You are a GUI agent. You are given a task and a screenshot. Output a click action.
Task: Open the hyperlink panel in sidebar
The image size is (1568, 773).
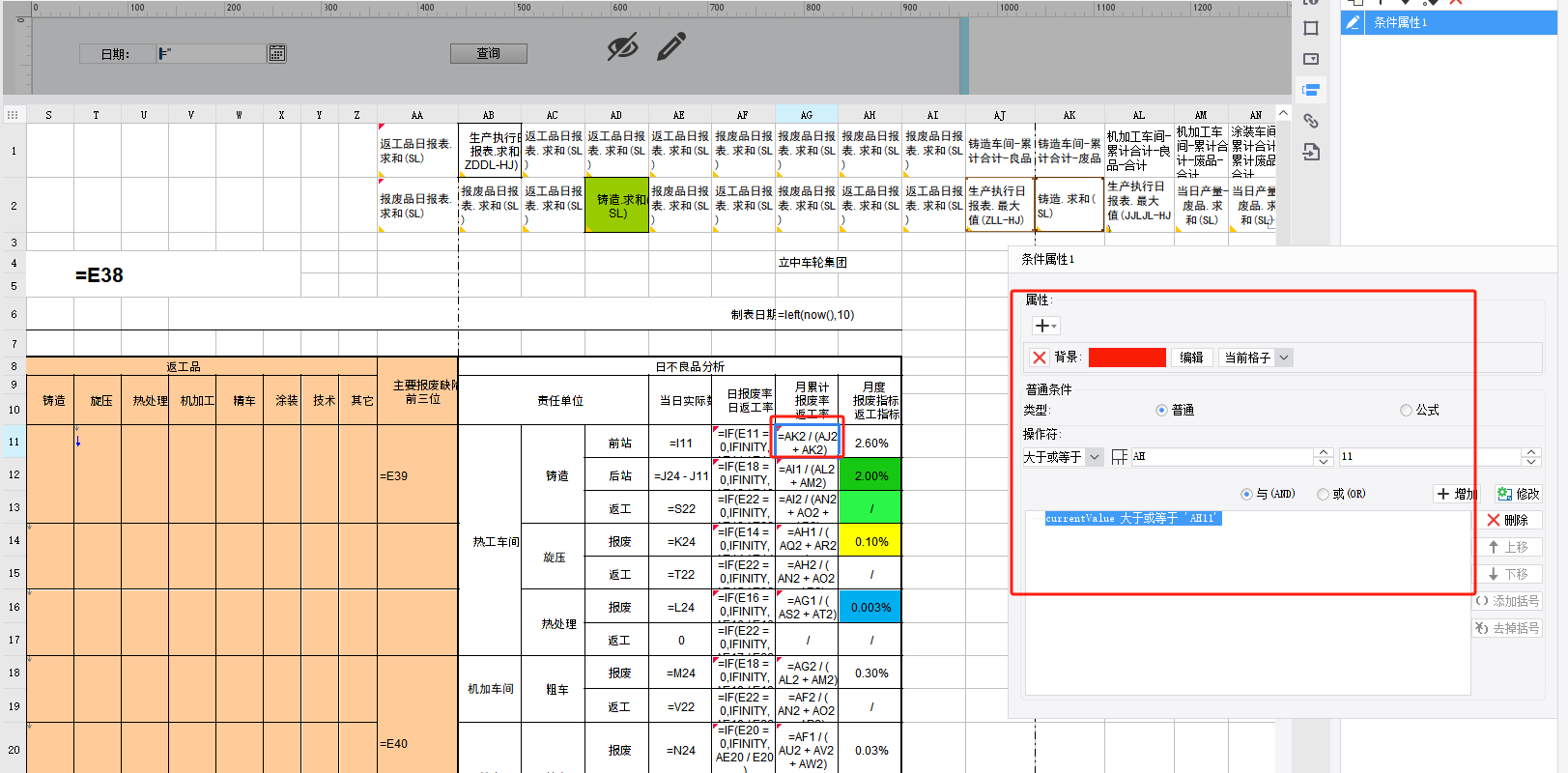coord(1311,121)
